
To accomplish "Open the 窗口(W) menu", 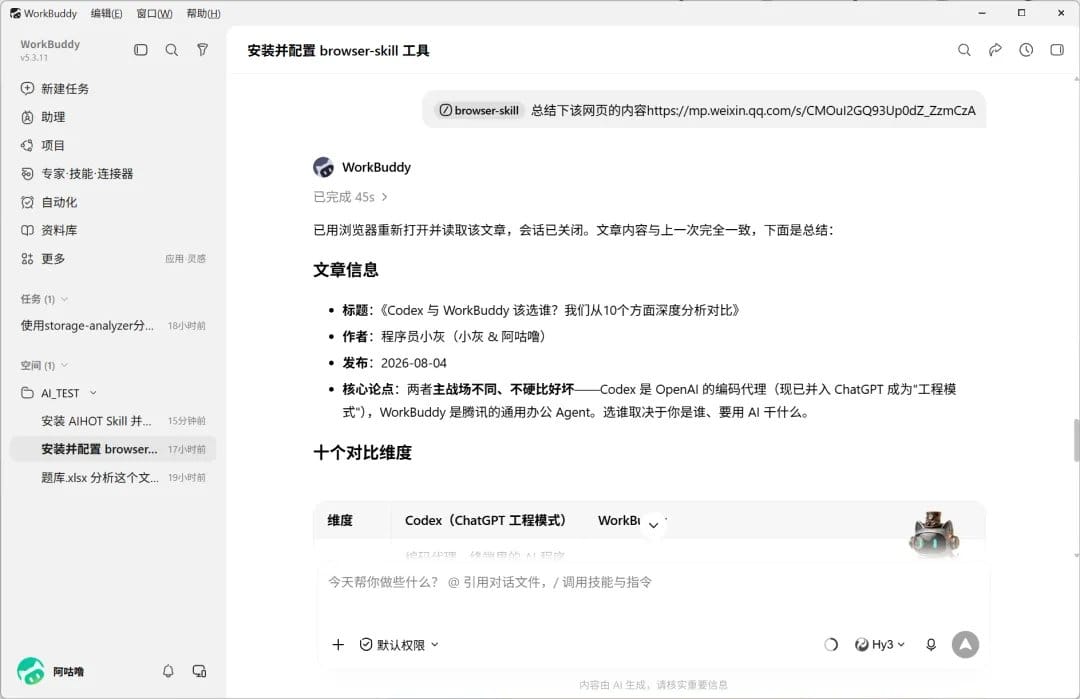I will point(154,13).
